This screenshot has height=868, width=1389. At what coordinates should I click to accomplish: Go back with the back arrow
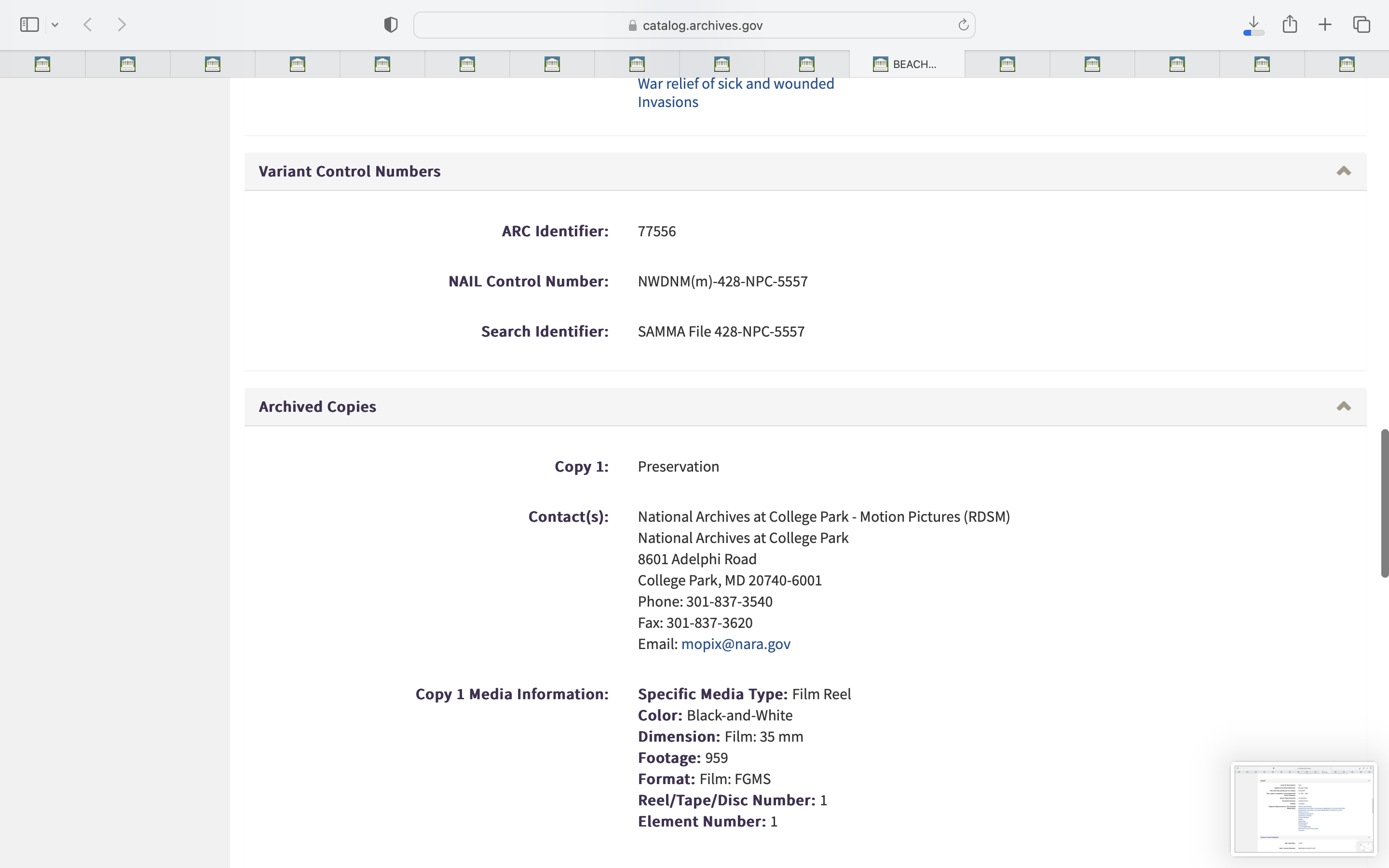(x=88, y=25)
